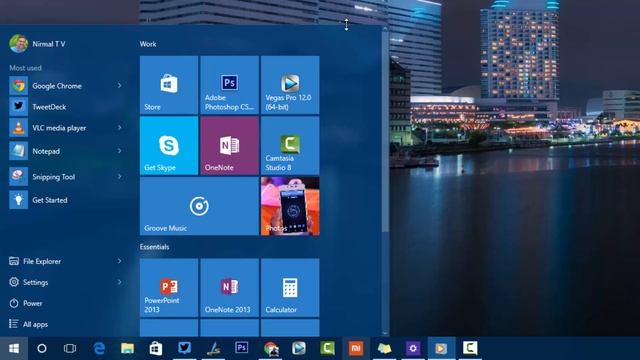The width and height of the screenshot is (640, 360).
Task: Expand Notepad jump list arrow
Action: (120, 151)
